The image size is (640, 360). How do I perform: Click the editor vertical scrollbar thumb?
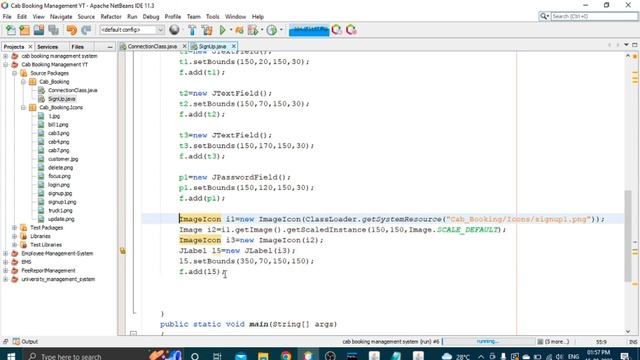tap(628, 236)
